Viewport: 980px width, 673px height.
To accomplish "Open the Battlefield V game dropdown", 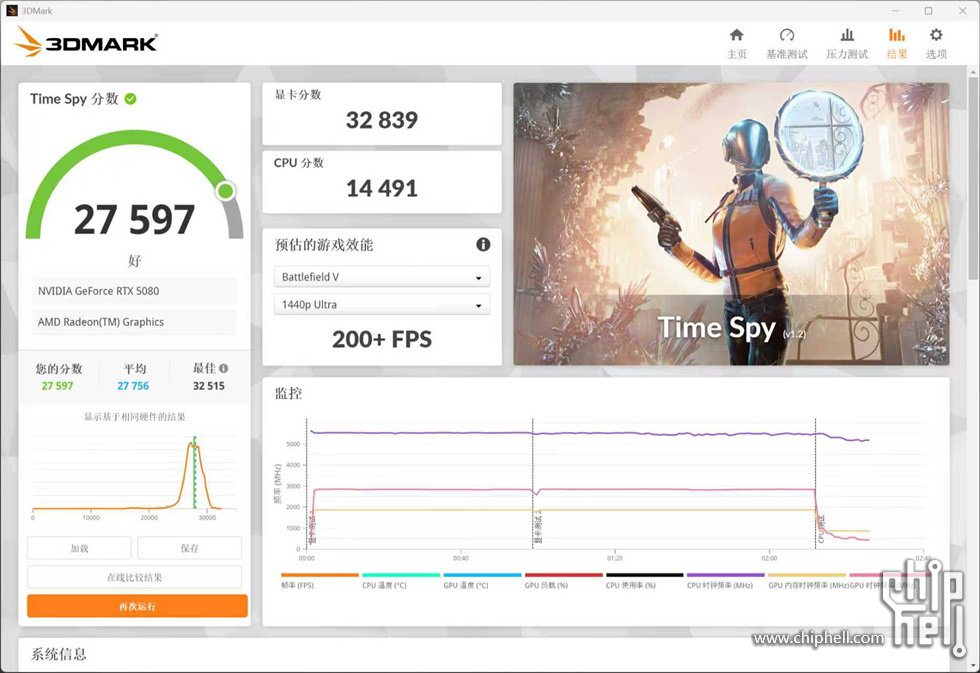I will [382, 277].
